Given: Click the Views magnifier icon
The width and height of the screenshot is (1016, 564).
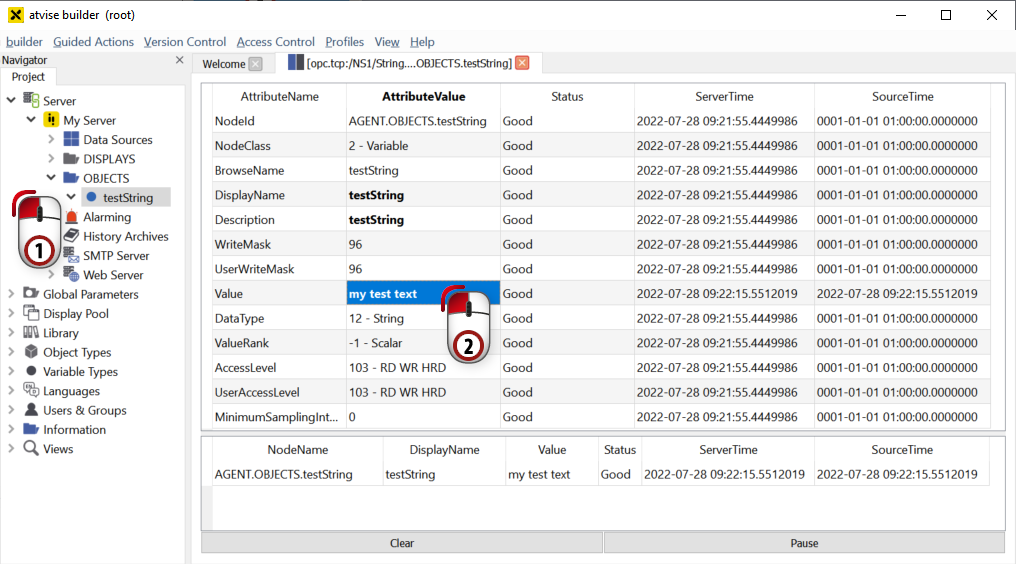Looking at the screenshot, I should (31, 449).
